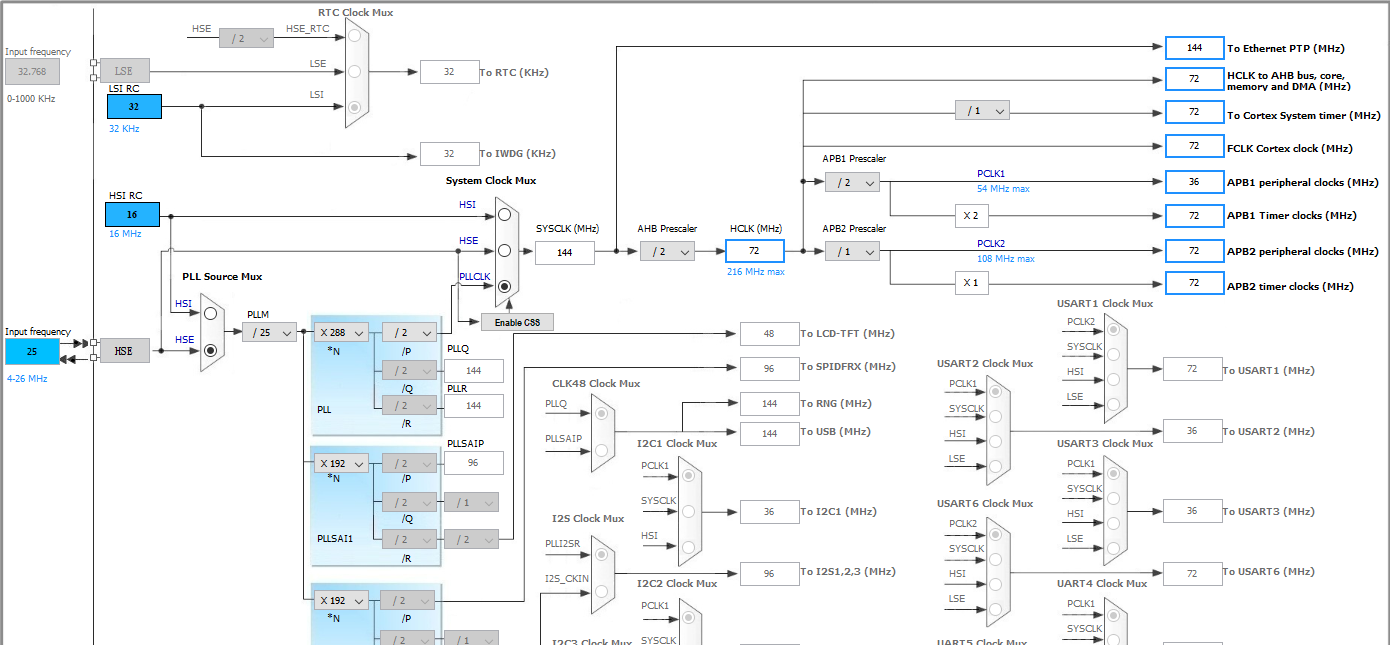
Task: Click the Enable CSS button
Action: (x=517, y=322)
